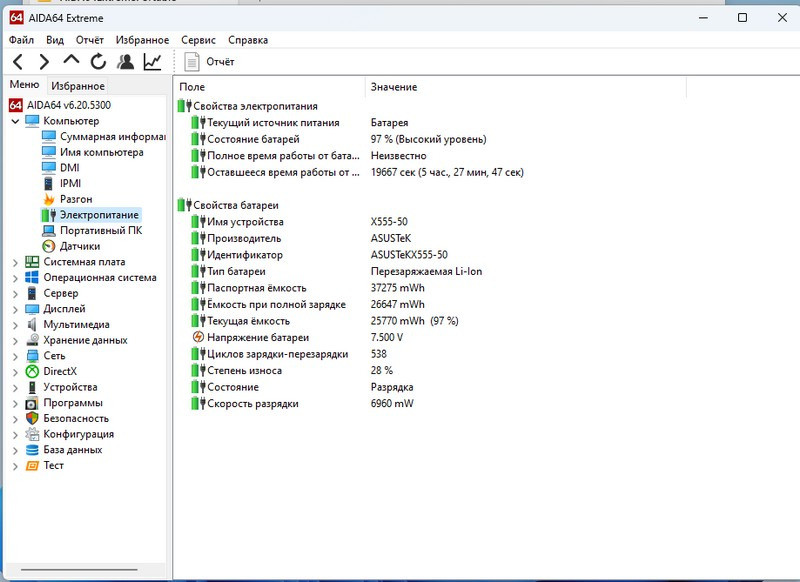Expand the Сеть tree node
This screenshot has width=800, height=582.
pos(15,357)
